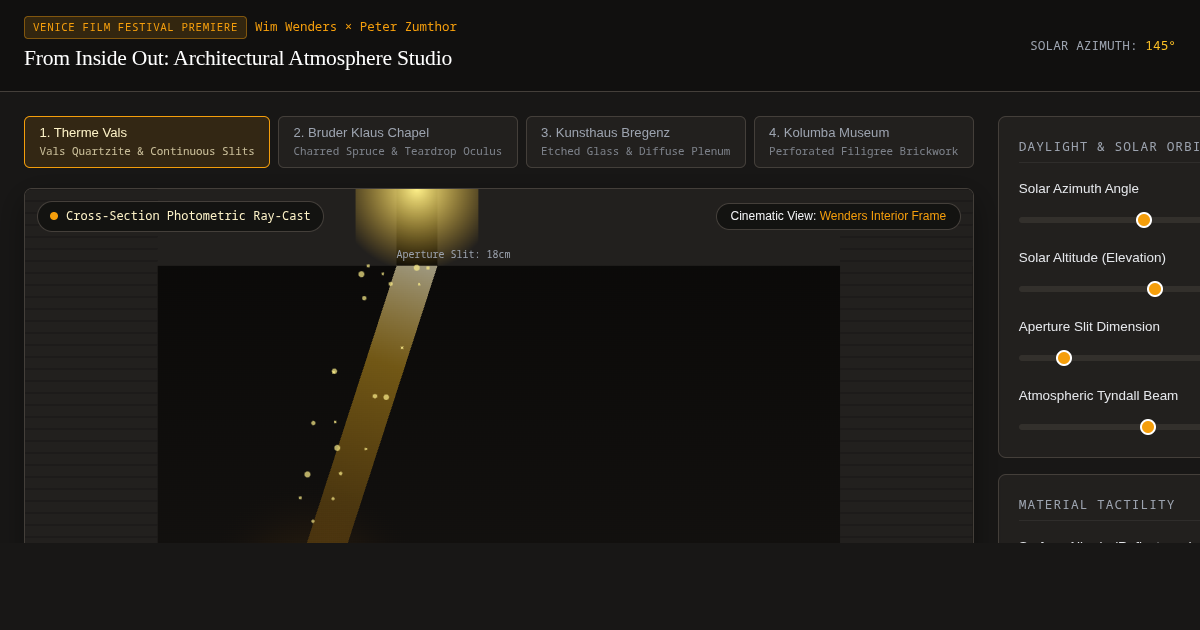Click the orange dot in the Ray-Cast badge
This screenshot has height=630, width=1200.
tap(54, 216)
